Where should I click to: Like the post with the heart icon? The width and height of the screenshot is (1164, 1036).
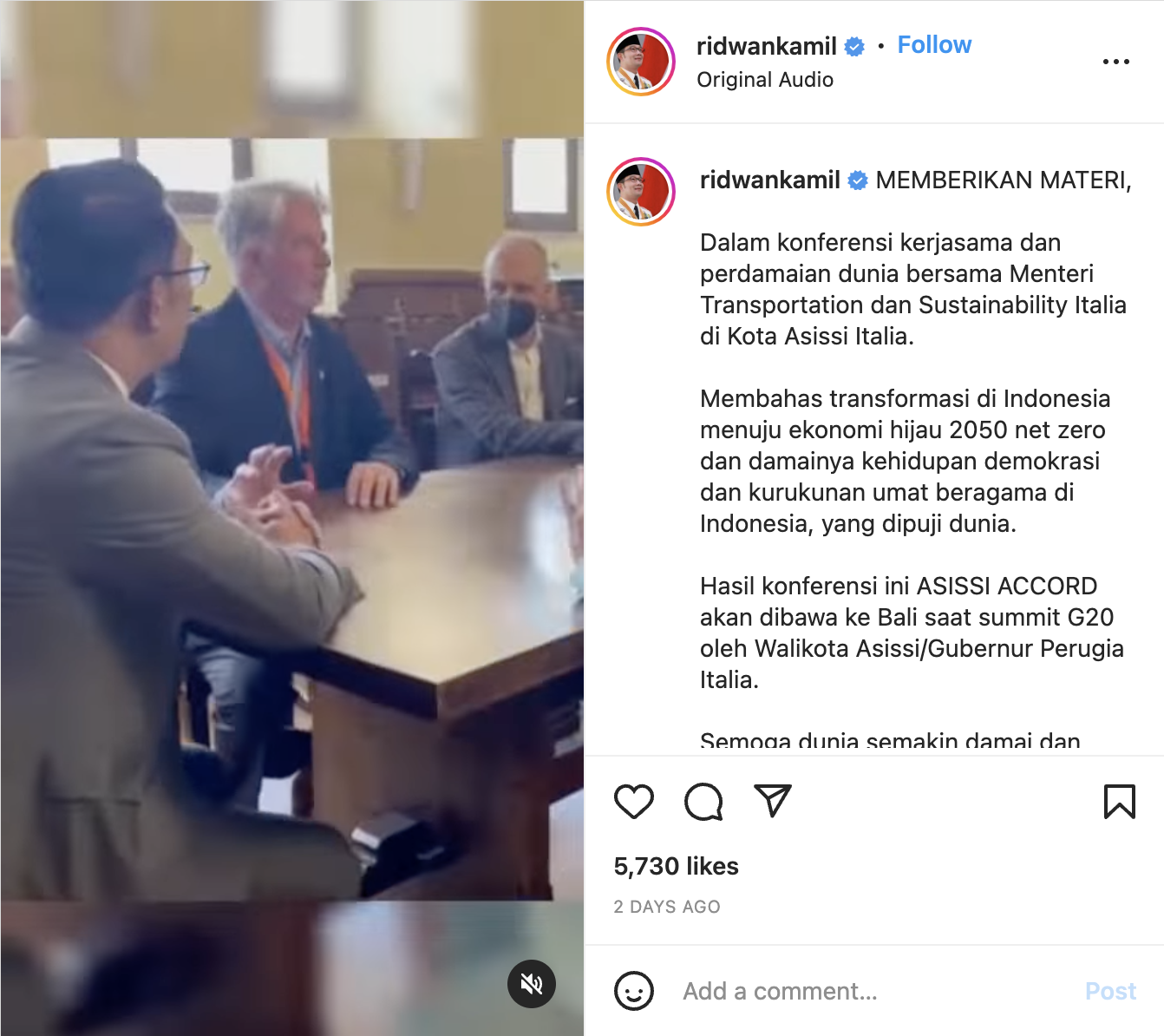point(634,802)
